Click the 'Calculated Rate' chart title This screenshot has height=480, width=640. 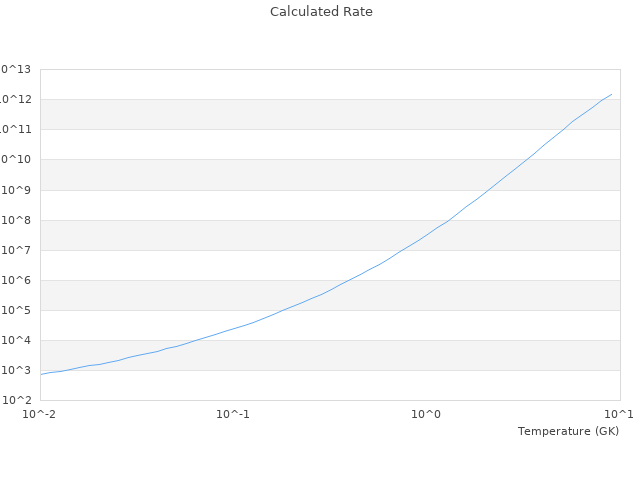(320, 12)
